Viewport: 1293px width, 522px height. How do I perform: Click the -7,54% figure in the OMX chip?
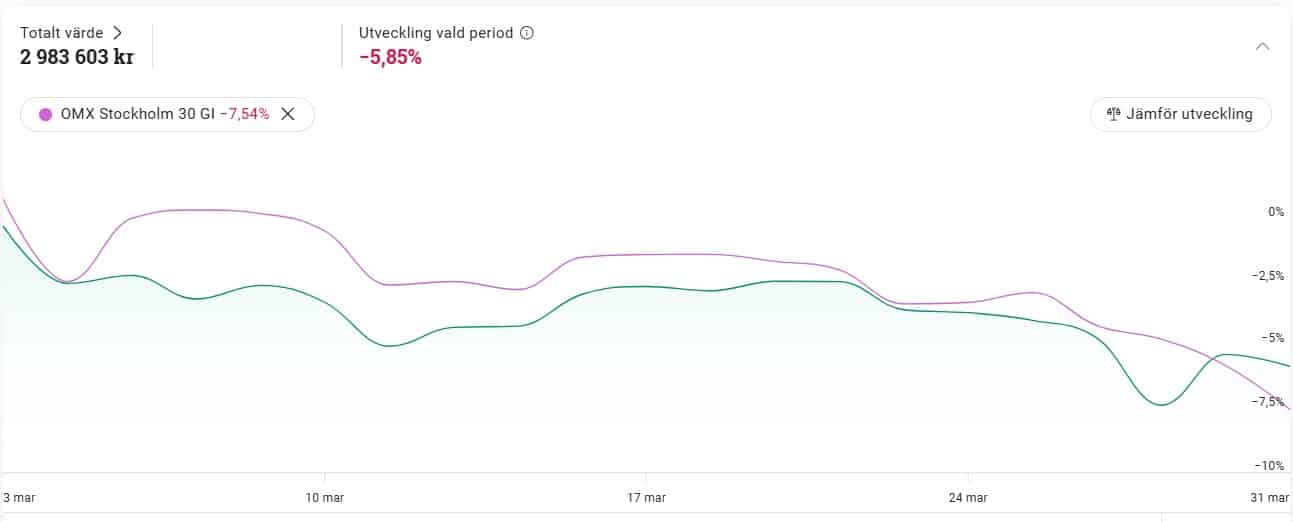(245, 114)
